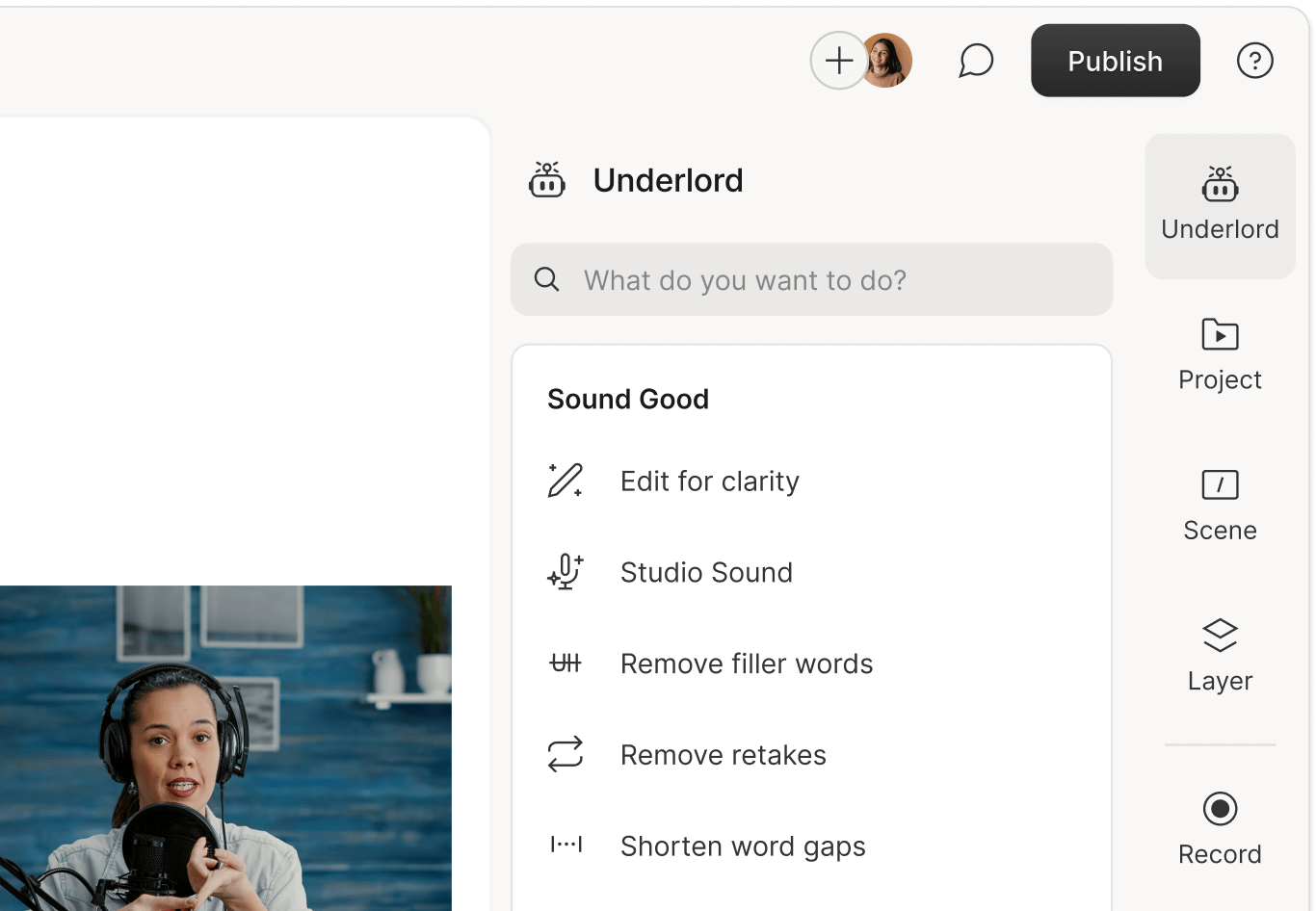
Task: Open the Project sidebar tab
Action: [1220, 354]
